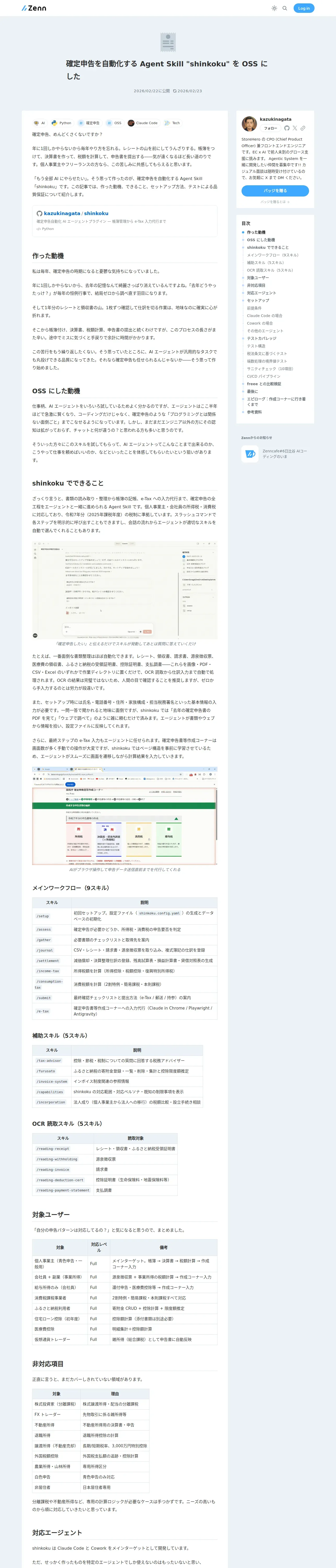Open the author's X profile icon
The image size is (336, 1568).
point(295,128)
